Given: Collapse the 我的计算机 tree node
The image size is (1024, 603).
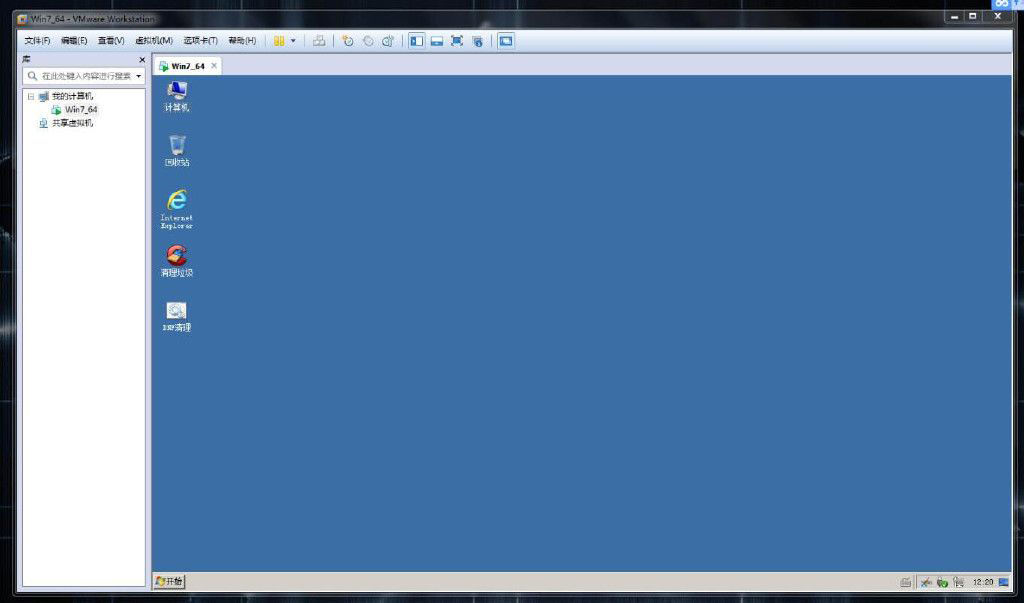Looking at the screenshot, I should click(x=31, y=97).
